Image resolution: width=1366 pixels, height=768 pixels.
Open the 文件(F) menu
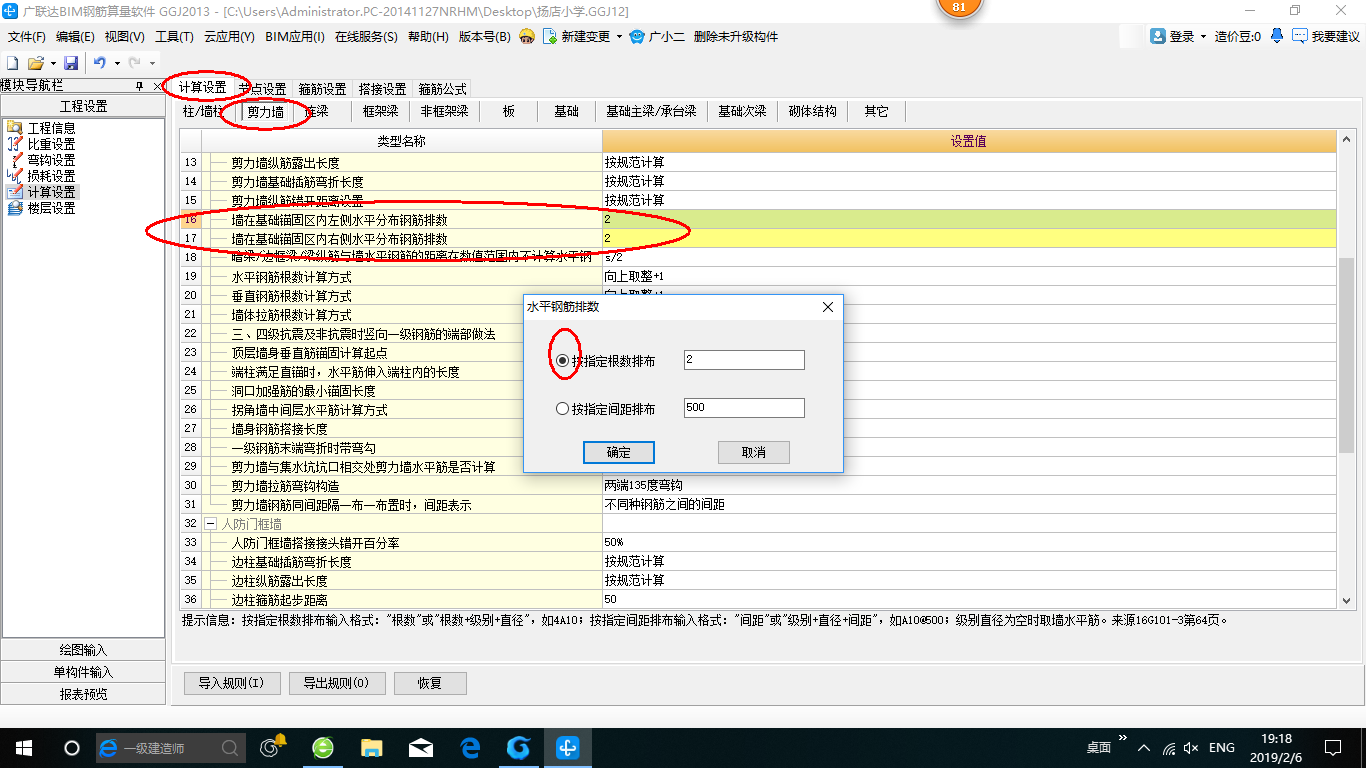27,37
